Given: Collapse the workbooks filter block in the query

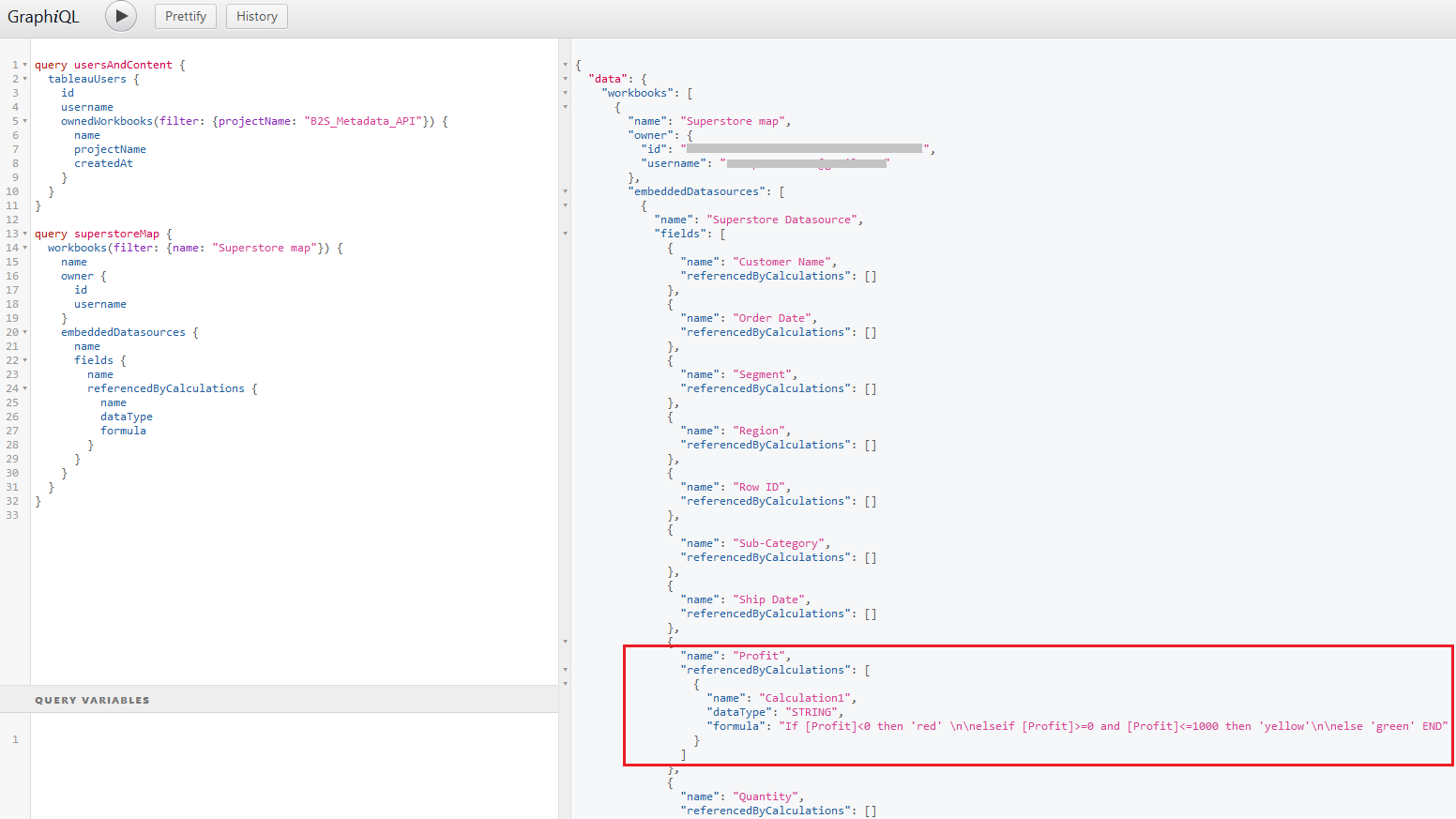Looking at the screenshot, I should tap(25, 248).
